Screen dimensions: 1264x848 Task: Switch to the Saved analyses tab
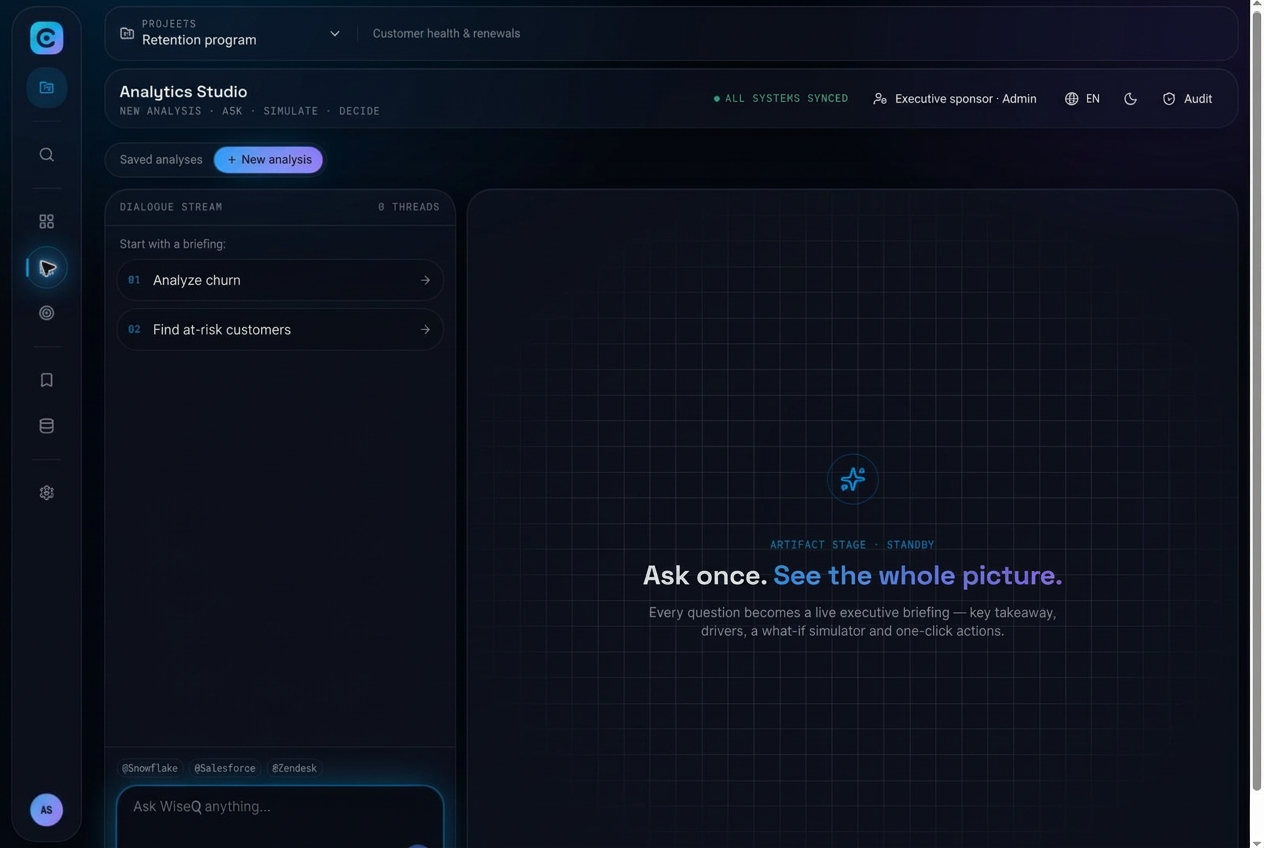[161, 160]
